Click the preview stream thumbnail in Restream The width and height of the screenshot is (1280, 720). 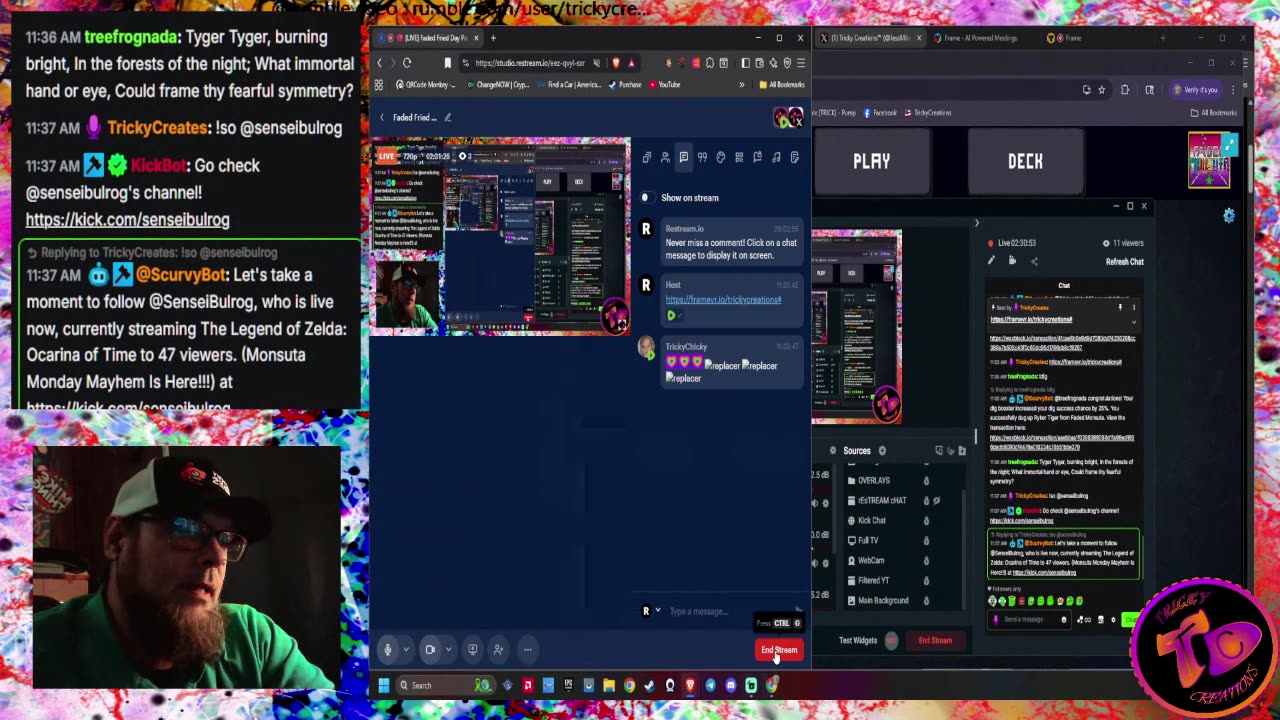click(500, 236)
